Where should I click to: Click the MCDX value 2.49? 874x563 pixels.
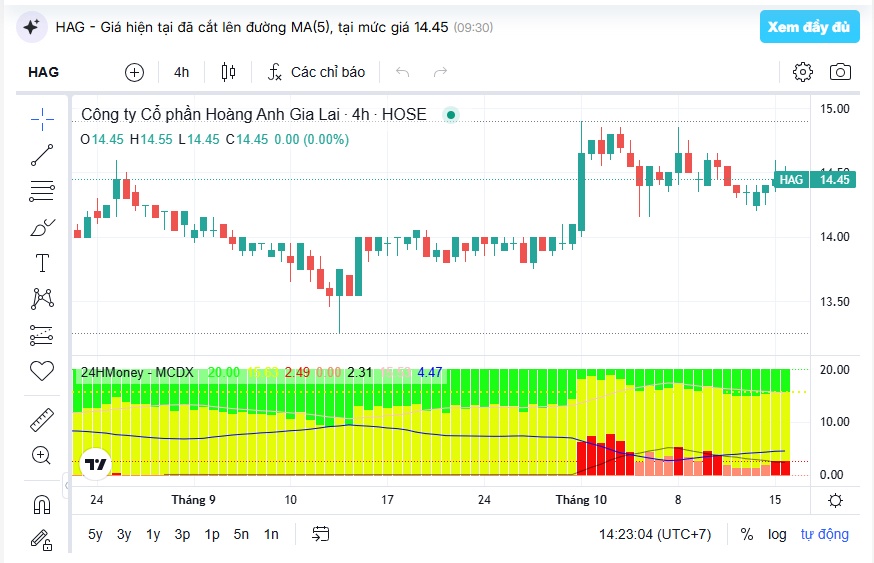point(297,372)
